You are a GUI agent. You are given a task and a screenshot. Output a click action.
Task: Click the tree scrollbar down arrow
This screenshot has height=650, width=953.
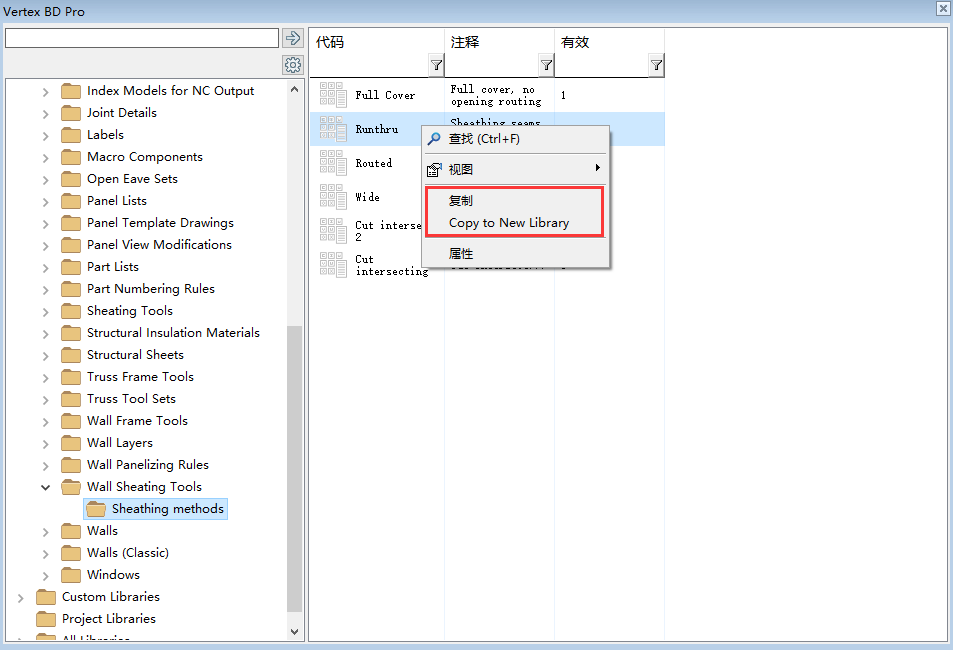coord(294,632)
